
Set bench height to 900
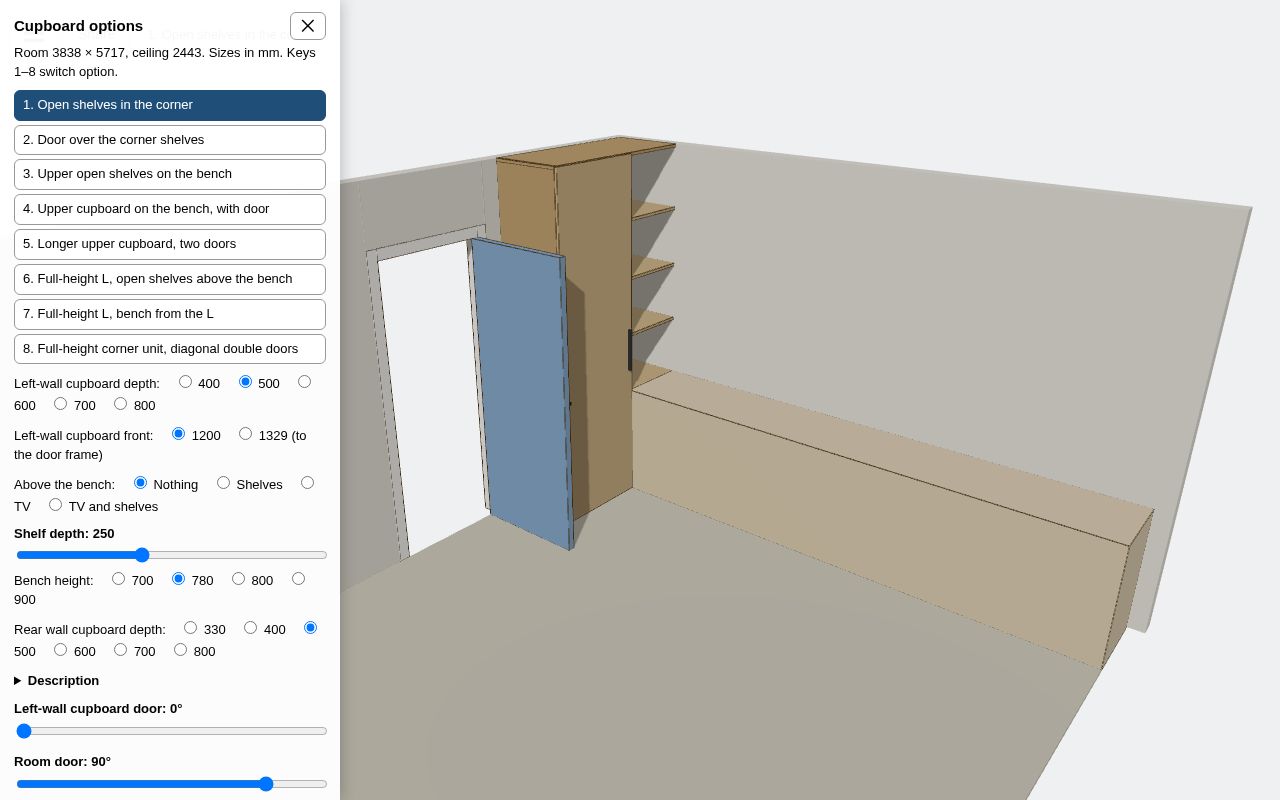[x=298, y=579]
